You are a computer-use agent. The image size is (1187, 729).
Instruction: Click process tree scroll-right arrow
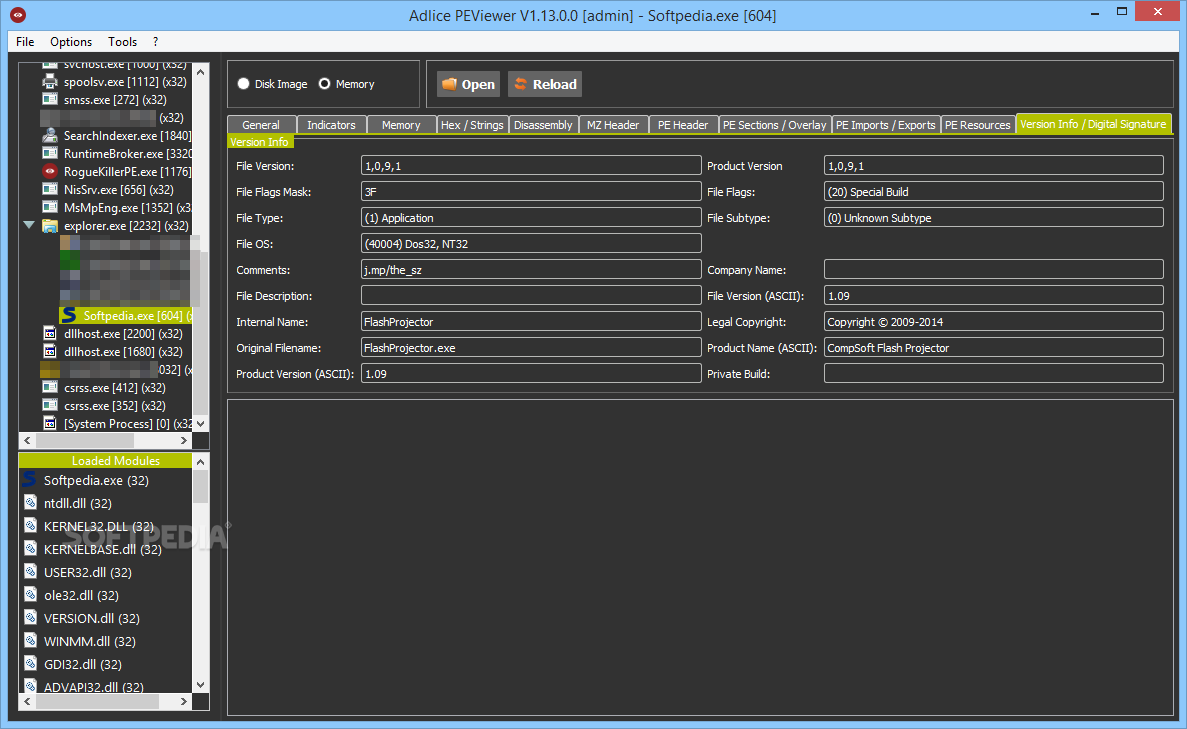pos(183,441)
